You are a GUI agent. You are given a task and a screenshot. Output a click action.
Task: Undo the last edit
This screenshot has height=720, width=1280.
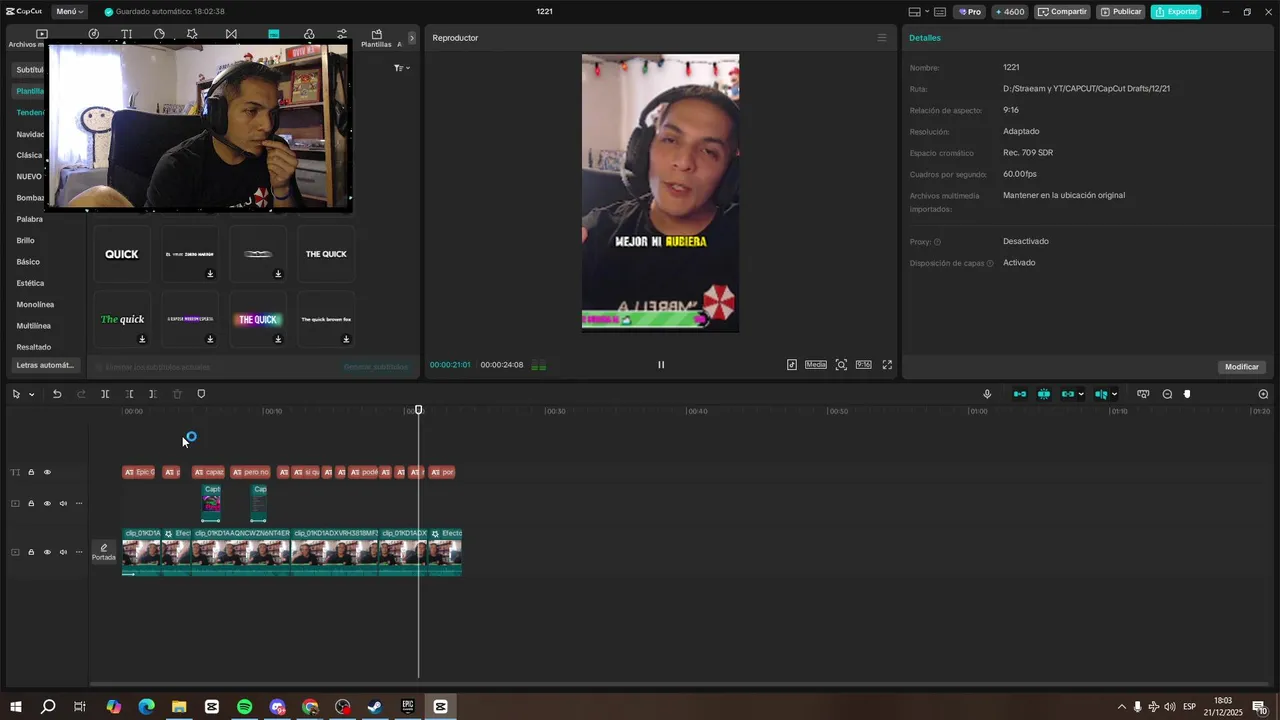pyautogui.click(x=57, y=394)
